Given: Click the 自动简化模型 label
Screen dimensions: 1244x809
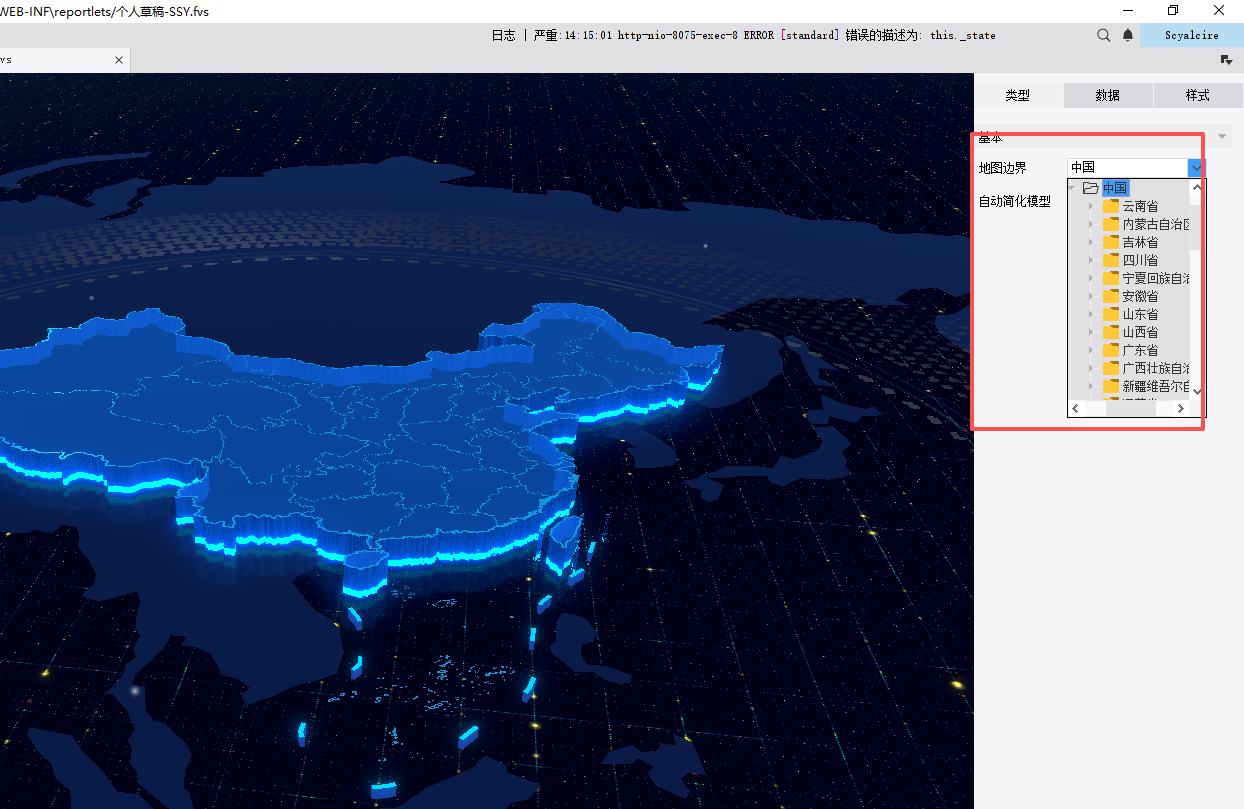Looking at the screenshot, I should (1014, 201).
